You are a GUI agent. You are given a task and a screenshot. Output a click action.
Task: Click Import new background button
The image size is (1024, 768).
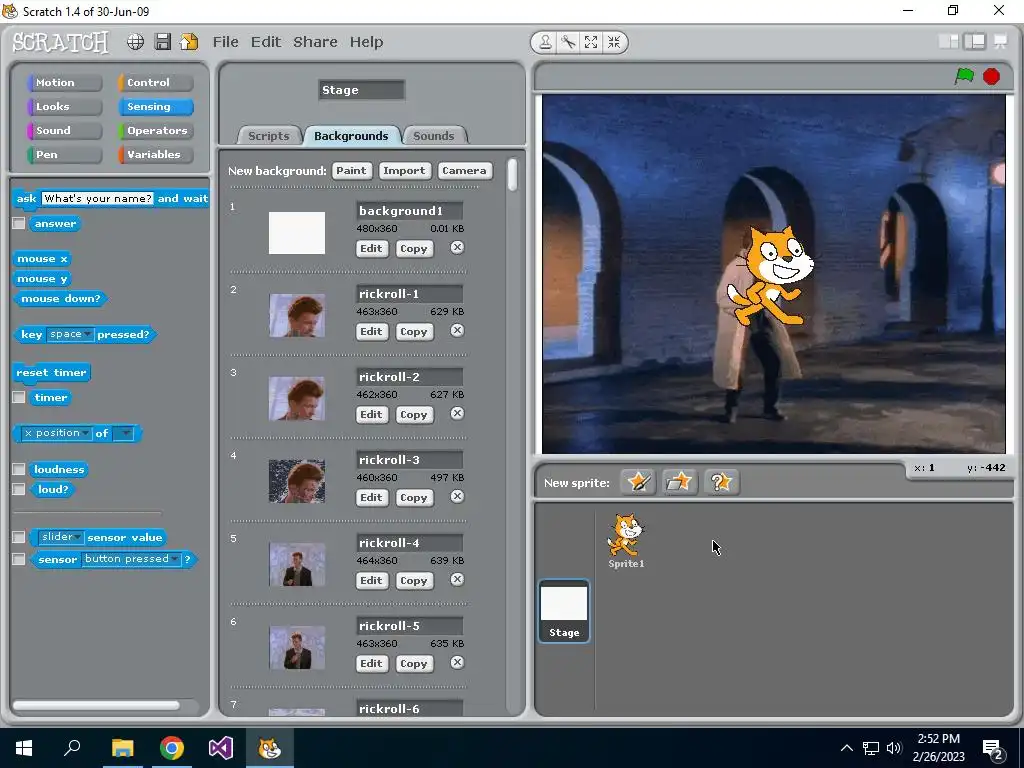(x=404, y=170)
